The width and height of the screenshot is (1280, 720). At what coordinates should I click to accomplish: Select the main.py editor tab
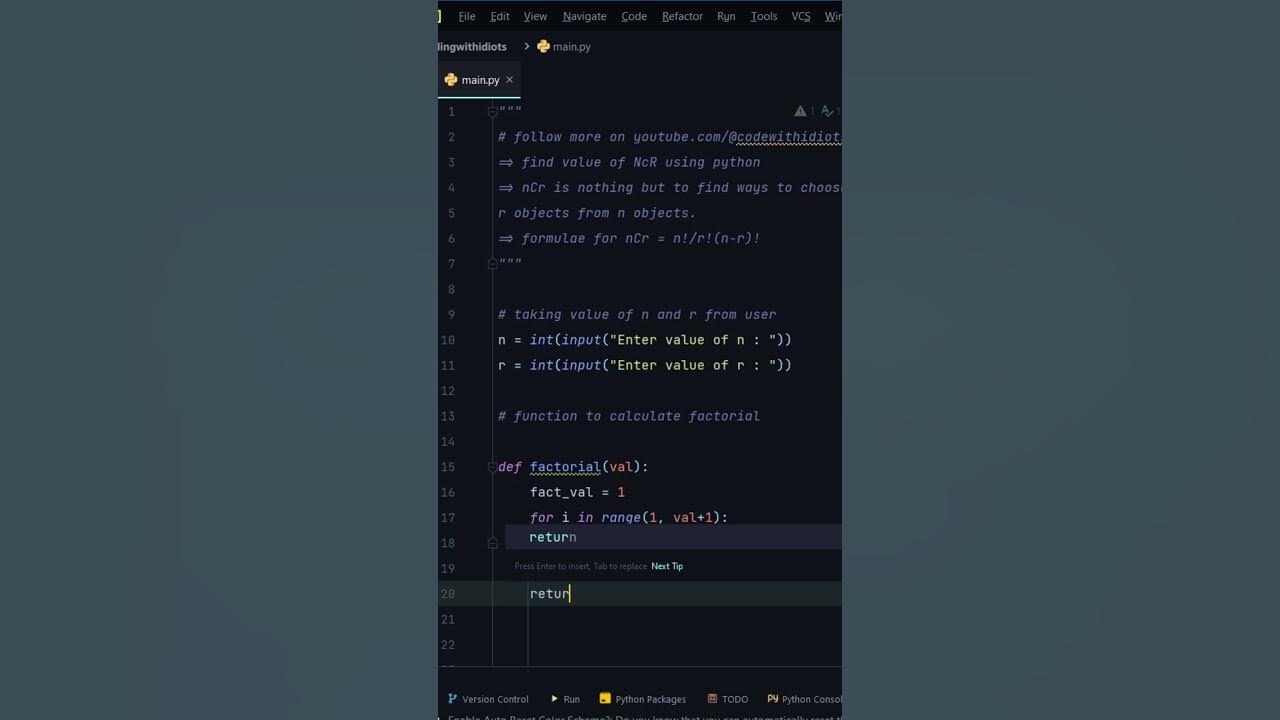[x=479, y=80]
